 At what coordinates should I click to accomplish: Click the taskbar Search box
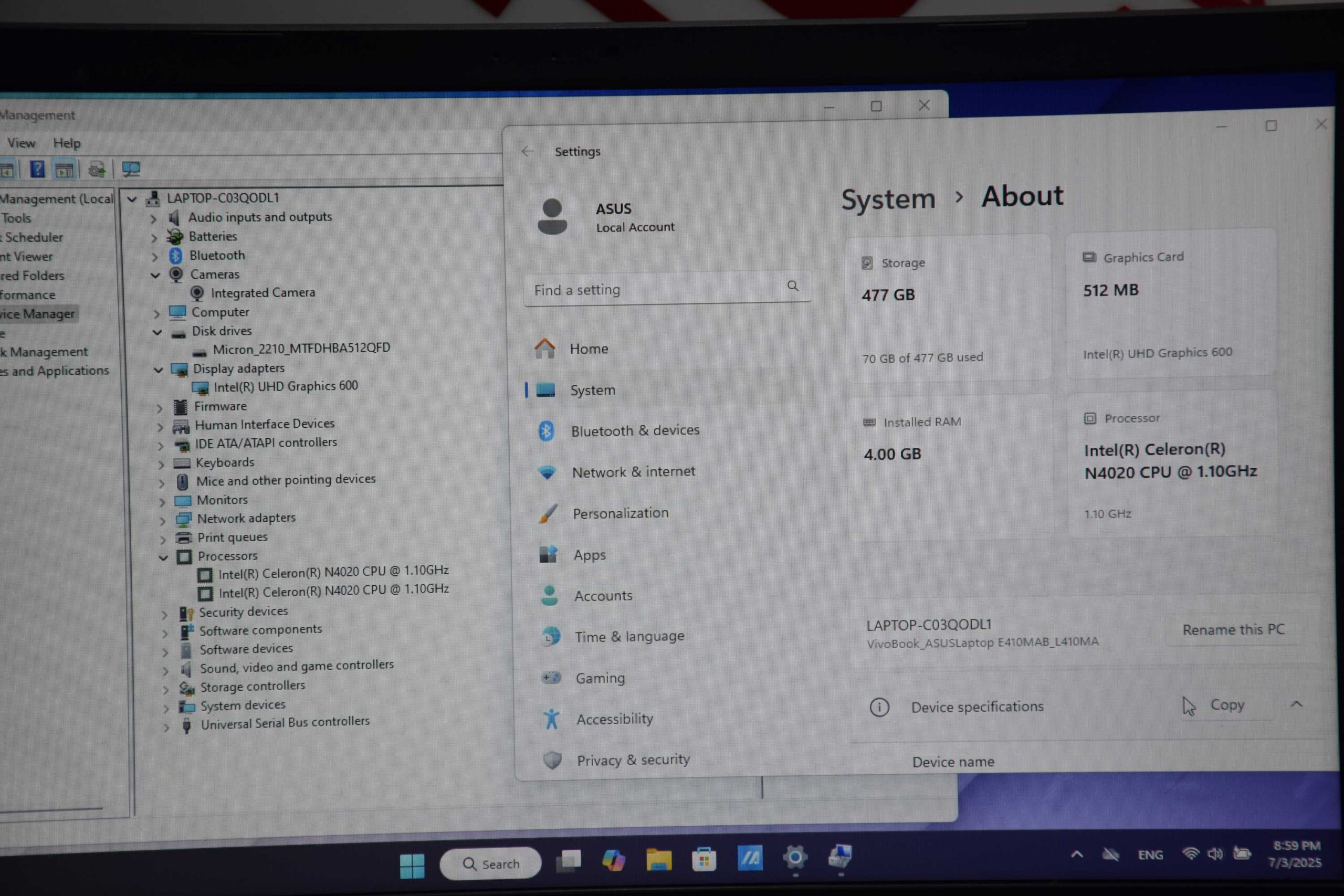point(490,863)
